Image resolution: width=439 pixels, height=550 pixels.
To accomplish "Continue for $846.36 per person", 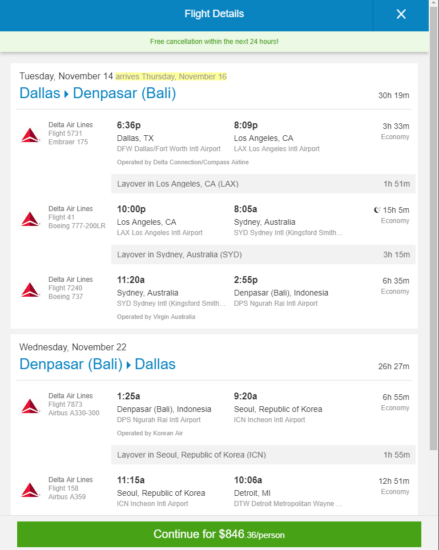I will tap(219, 534).
